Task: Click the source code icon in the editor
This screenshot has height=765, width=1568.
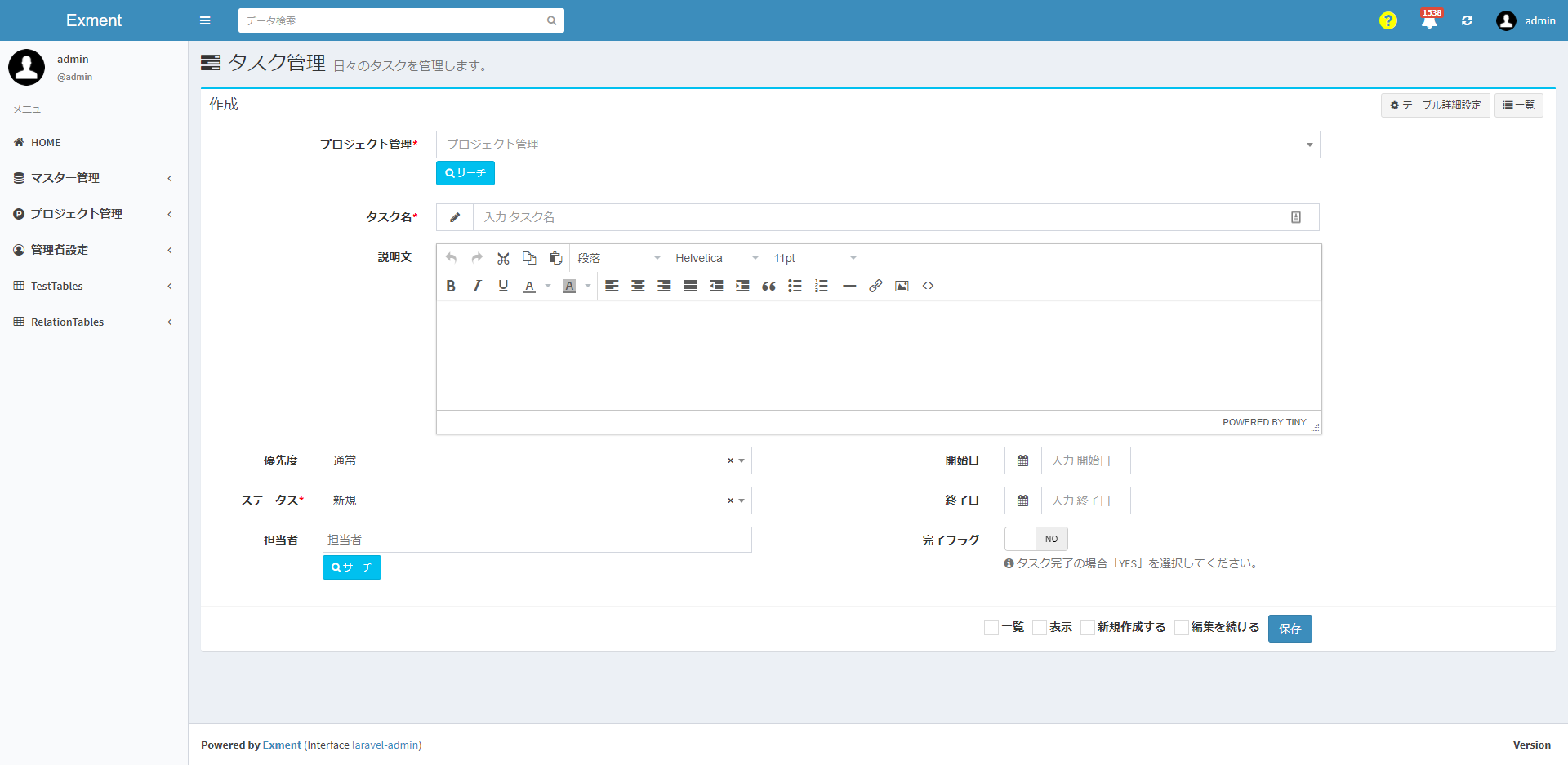Action: 928,286
